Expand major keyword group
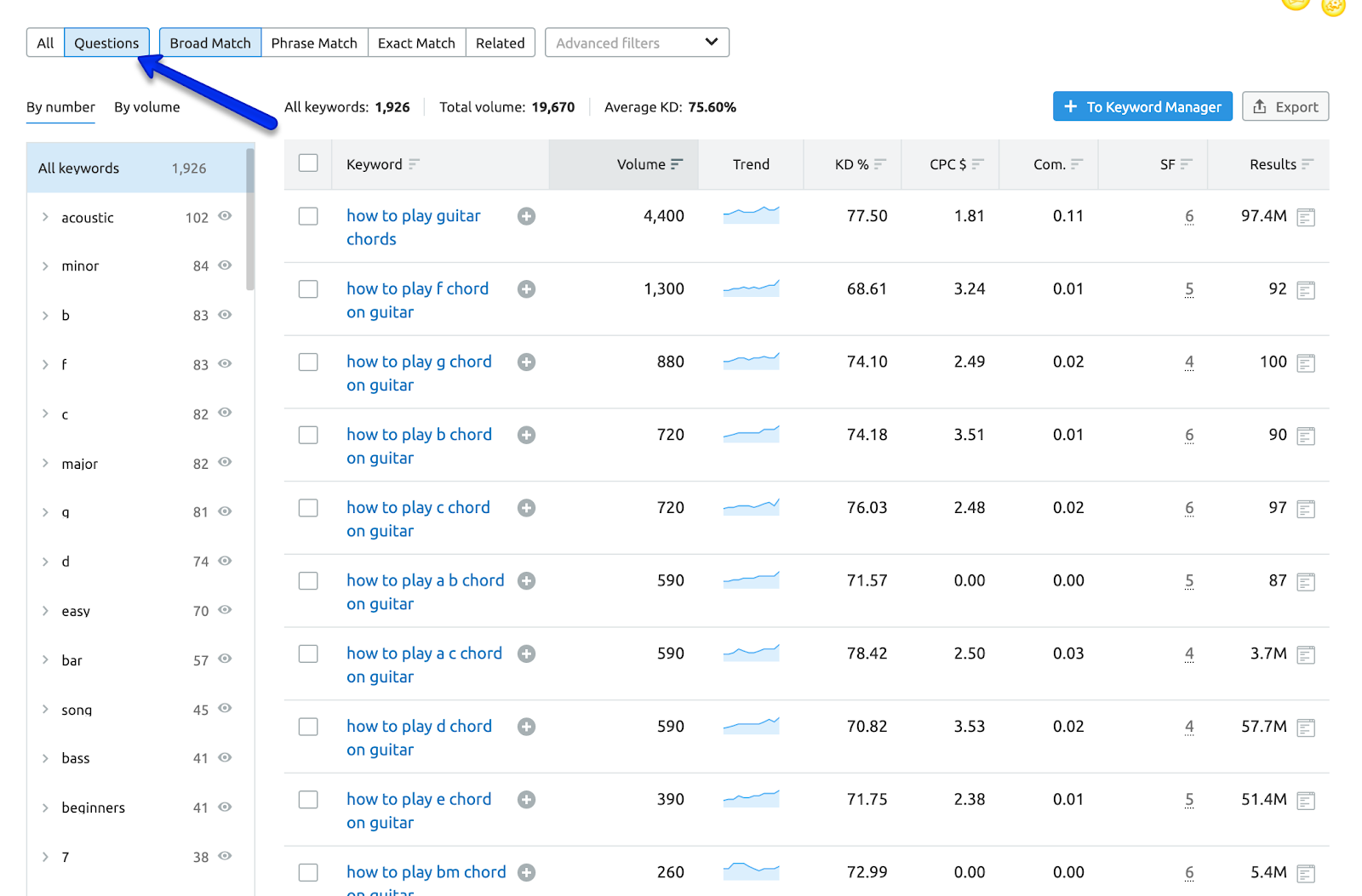 pyautogui.click(x=45, y=464)
